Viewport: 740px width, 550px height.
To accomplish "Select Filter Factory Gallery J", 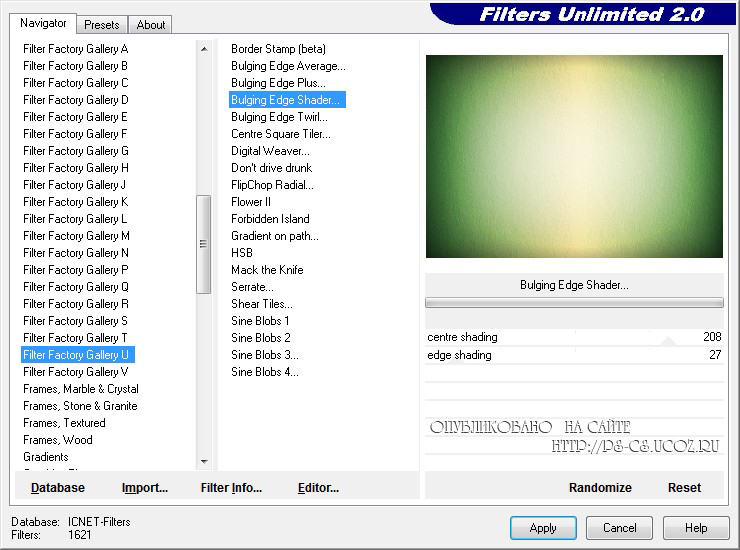I will [76, 185].
